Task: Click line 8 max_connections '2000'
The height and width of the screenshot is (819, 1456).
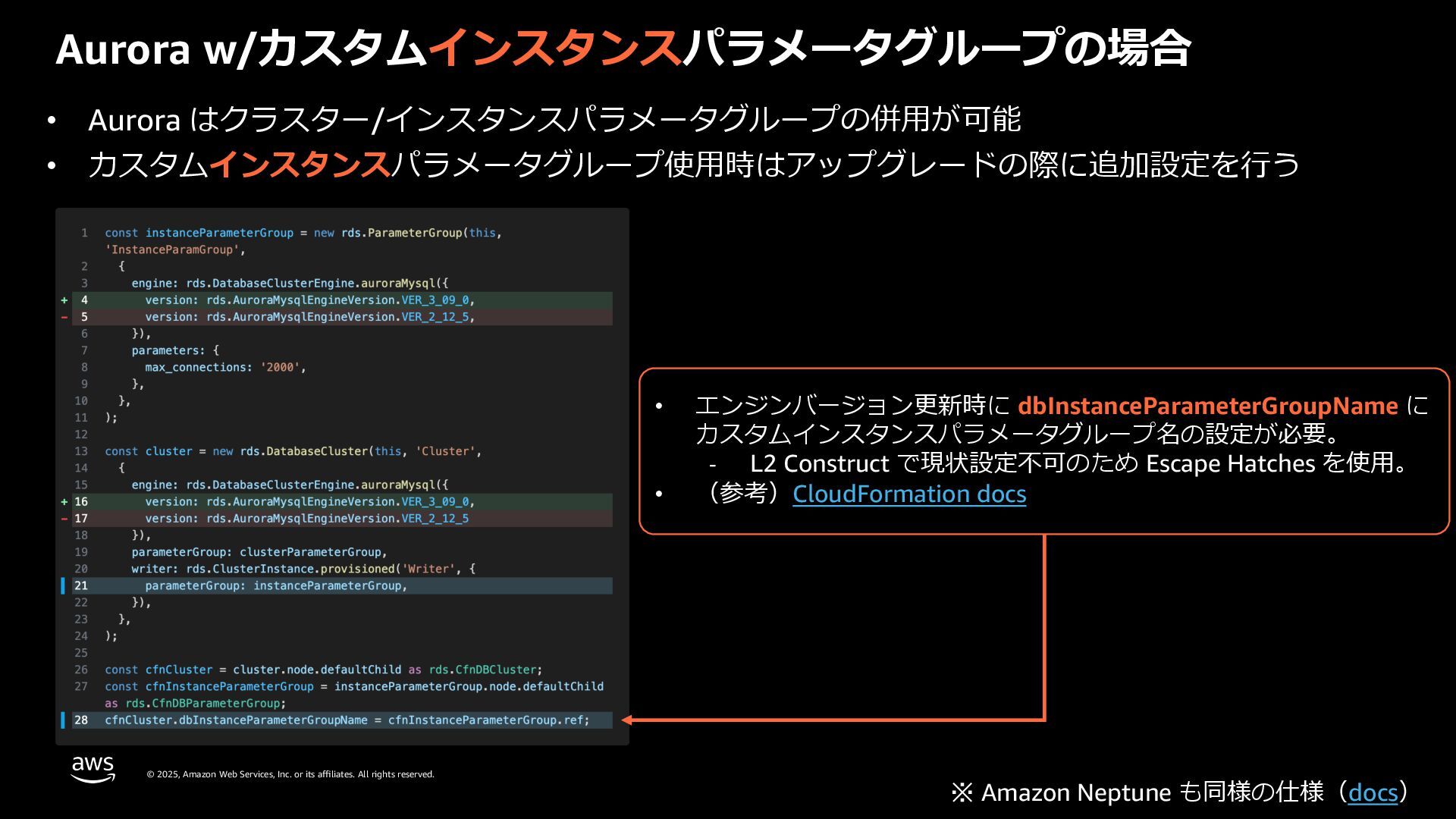Action: pos(225,367)
